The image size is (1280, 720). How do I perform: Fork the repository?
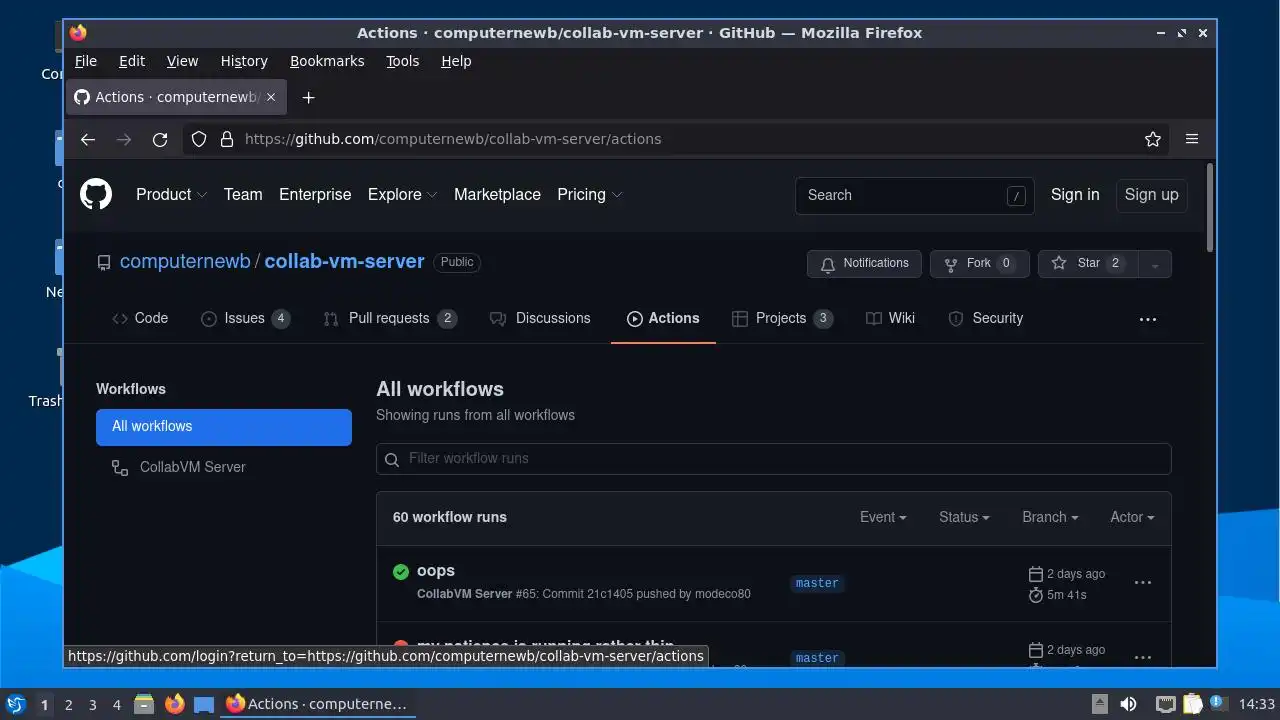[x=980, y=263]
